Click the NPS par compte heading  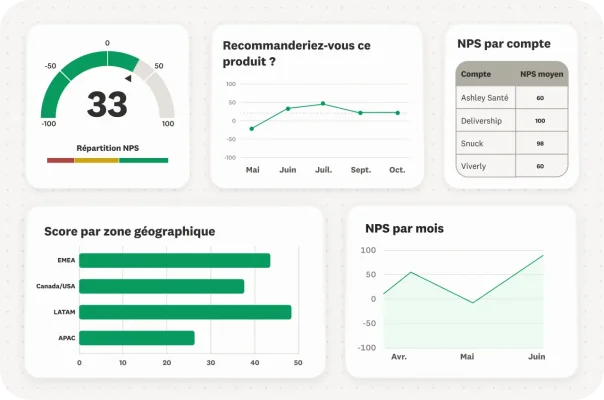[x=504, y=44]
